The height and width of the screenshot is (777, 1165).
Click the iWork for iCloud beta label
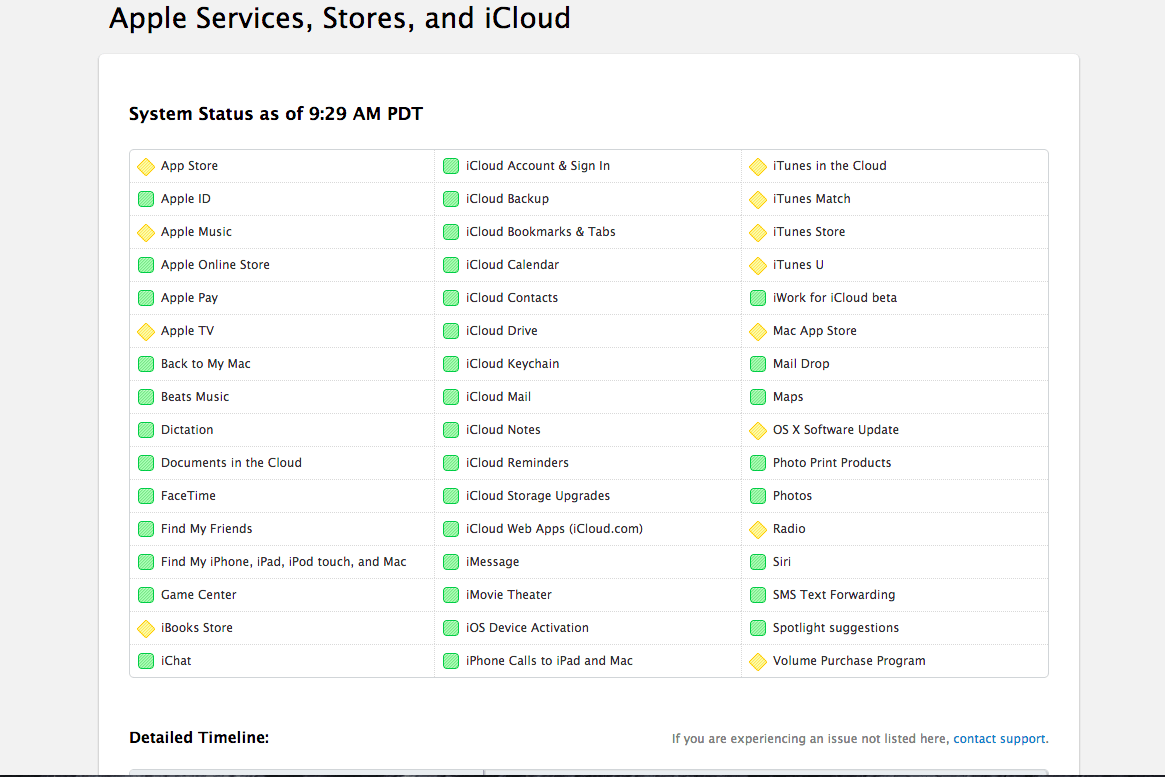pos(834,297)
